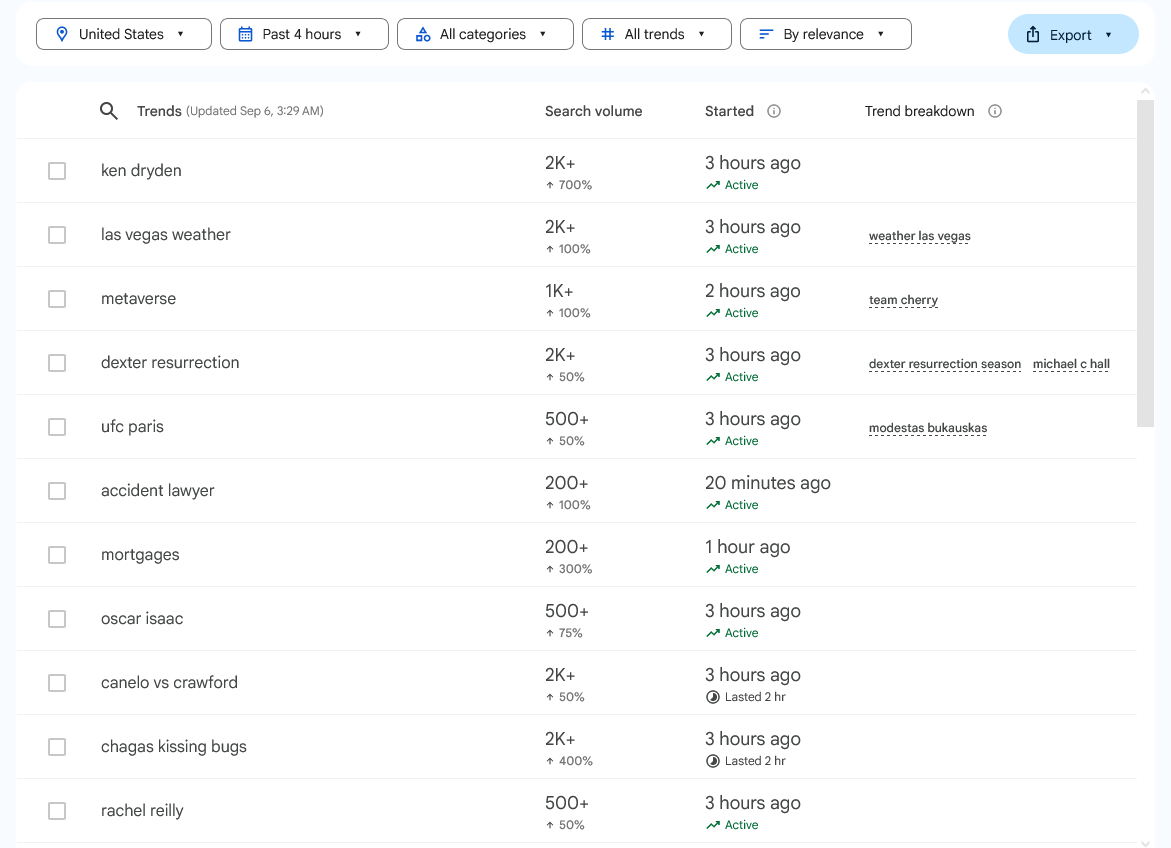Click the Trend breakdown info icon

coord(995,111)
